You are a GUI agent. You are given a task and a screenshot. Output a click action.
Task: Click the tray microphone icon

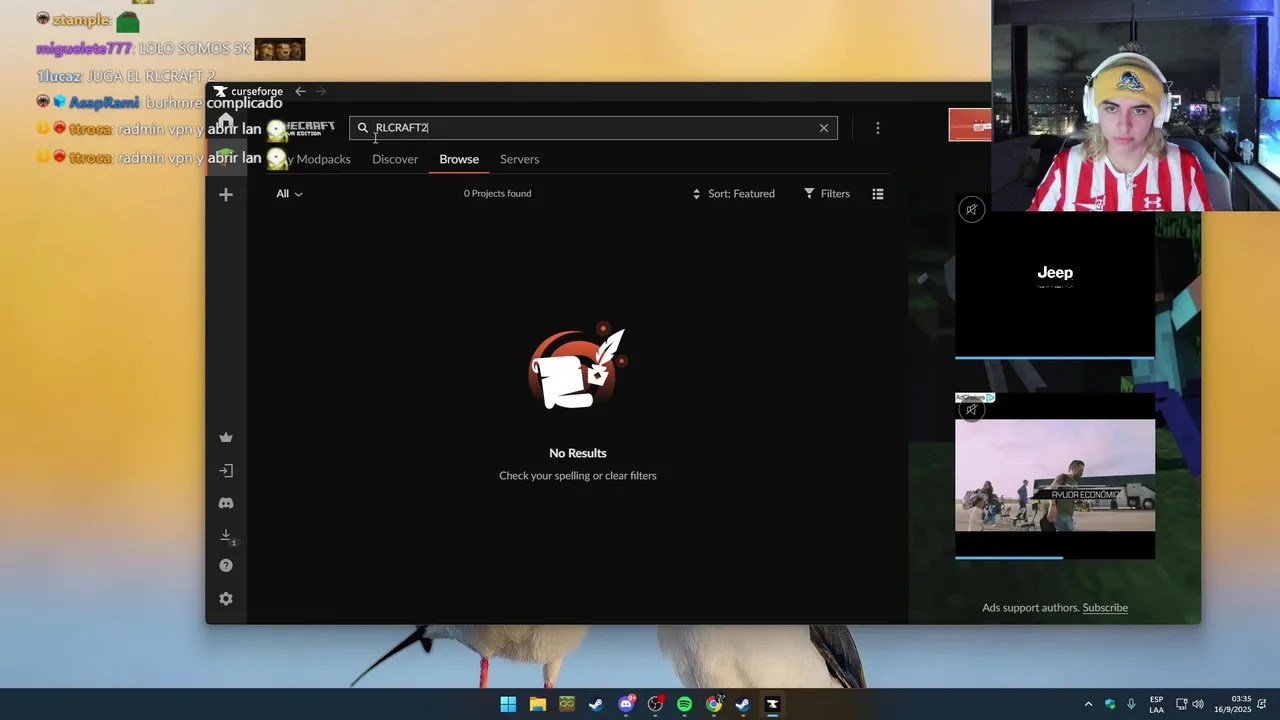click(x=1131, y=704)
